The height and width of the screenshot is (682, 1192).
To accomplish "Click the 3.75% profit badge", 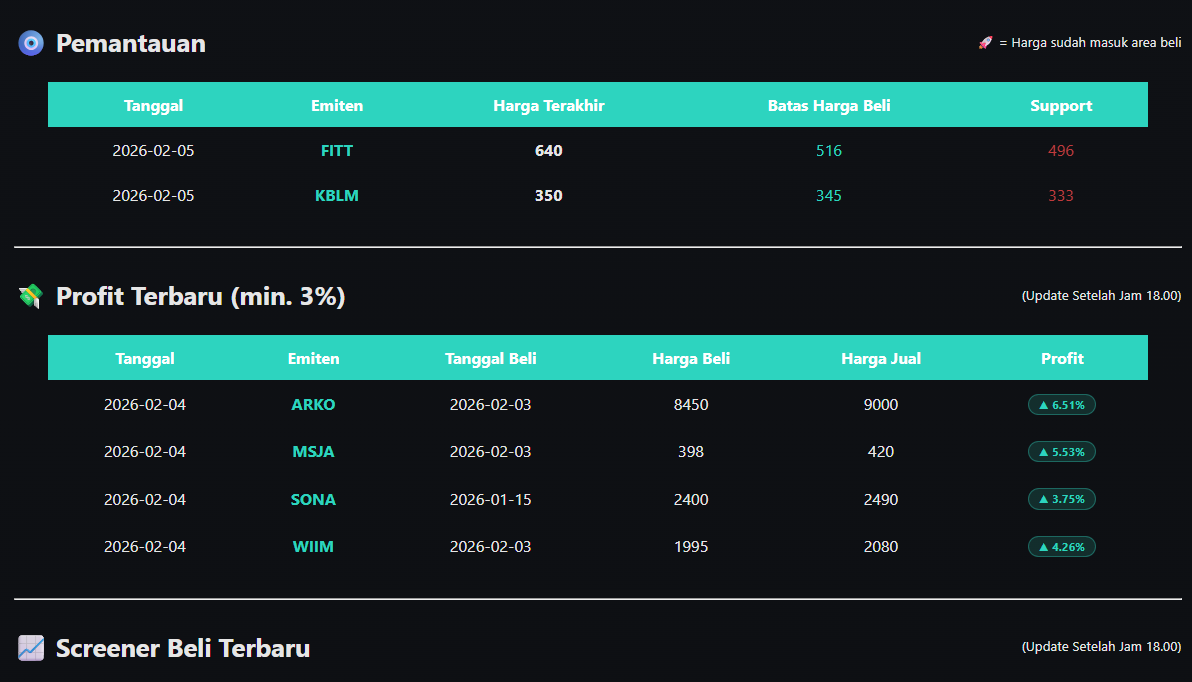I will click(1062, 499).
